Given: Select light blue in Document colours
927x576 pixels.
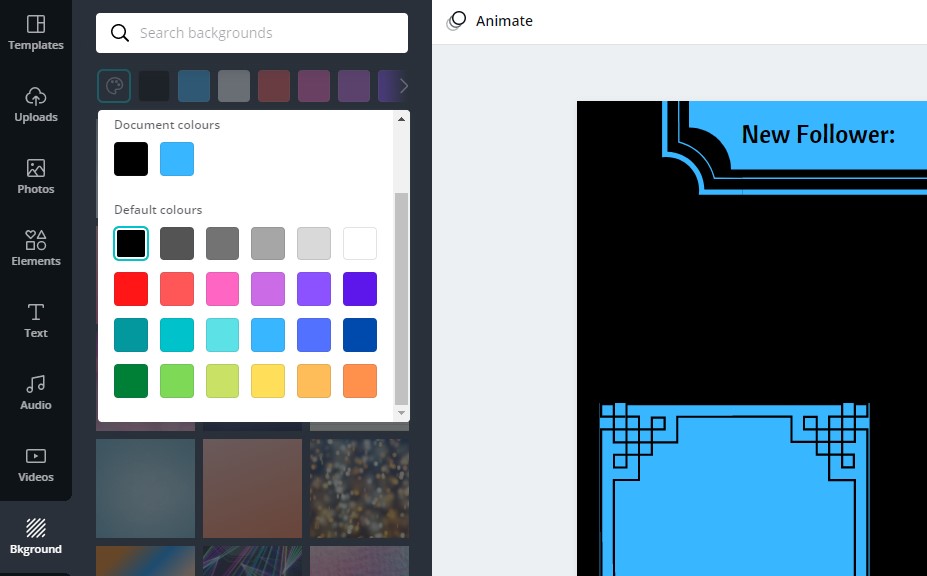Looking at the screenshot, I should point(177,158).
